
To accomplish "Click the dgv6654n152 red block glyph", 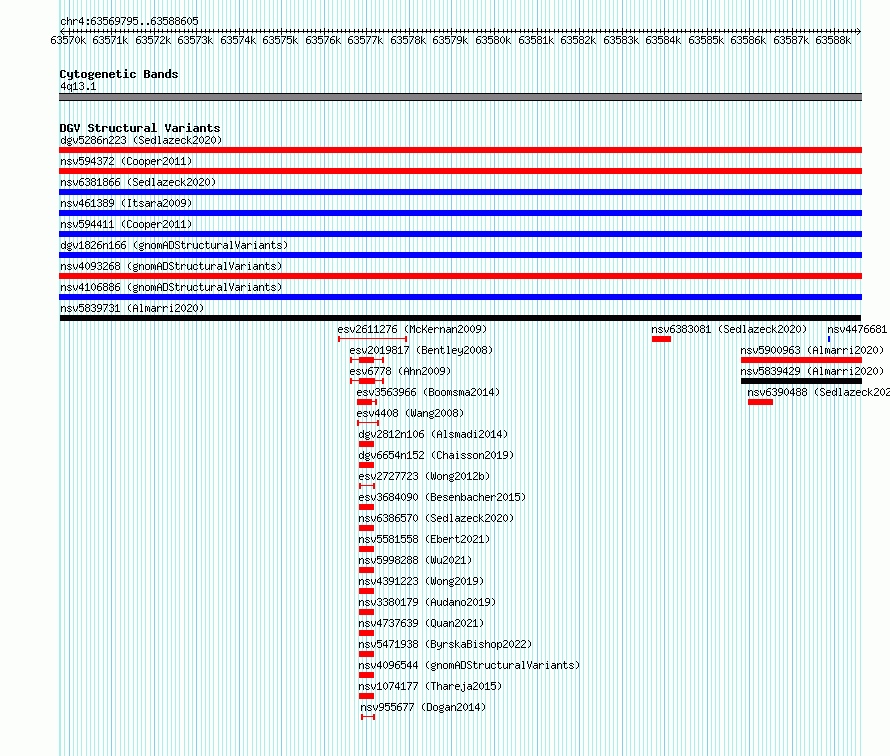I will pyautogui.click(x=366, y=465).
